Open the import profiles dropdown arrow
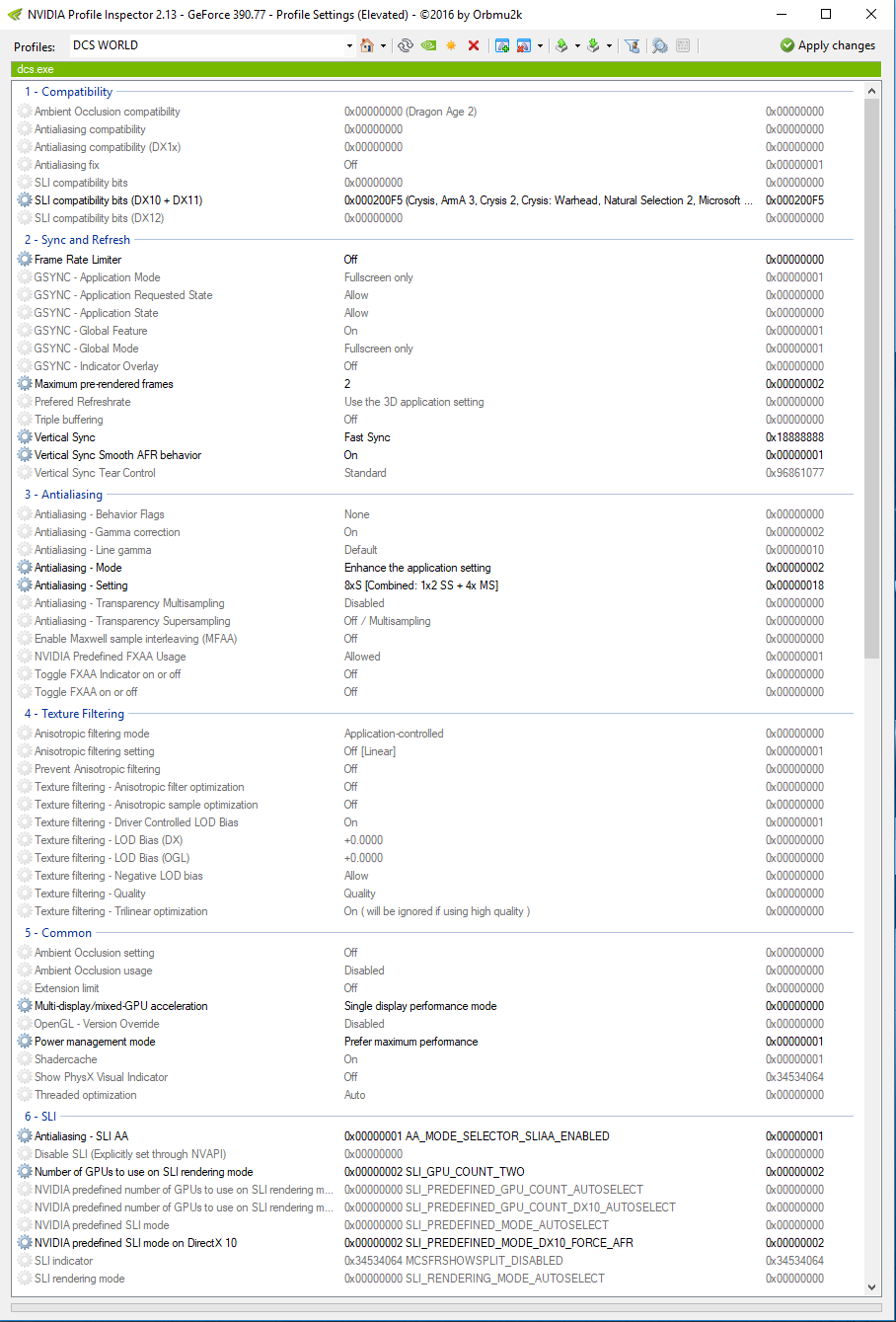896x1322 pixels. tap(609, 45)
